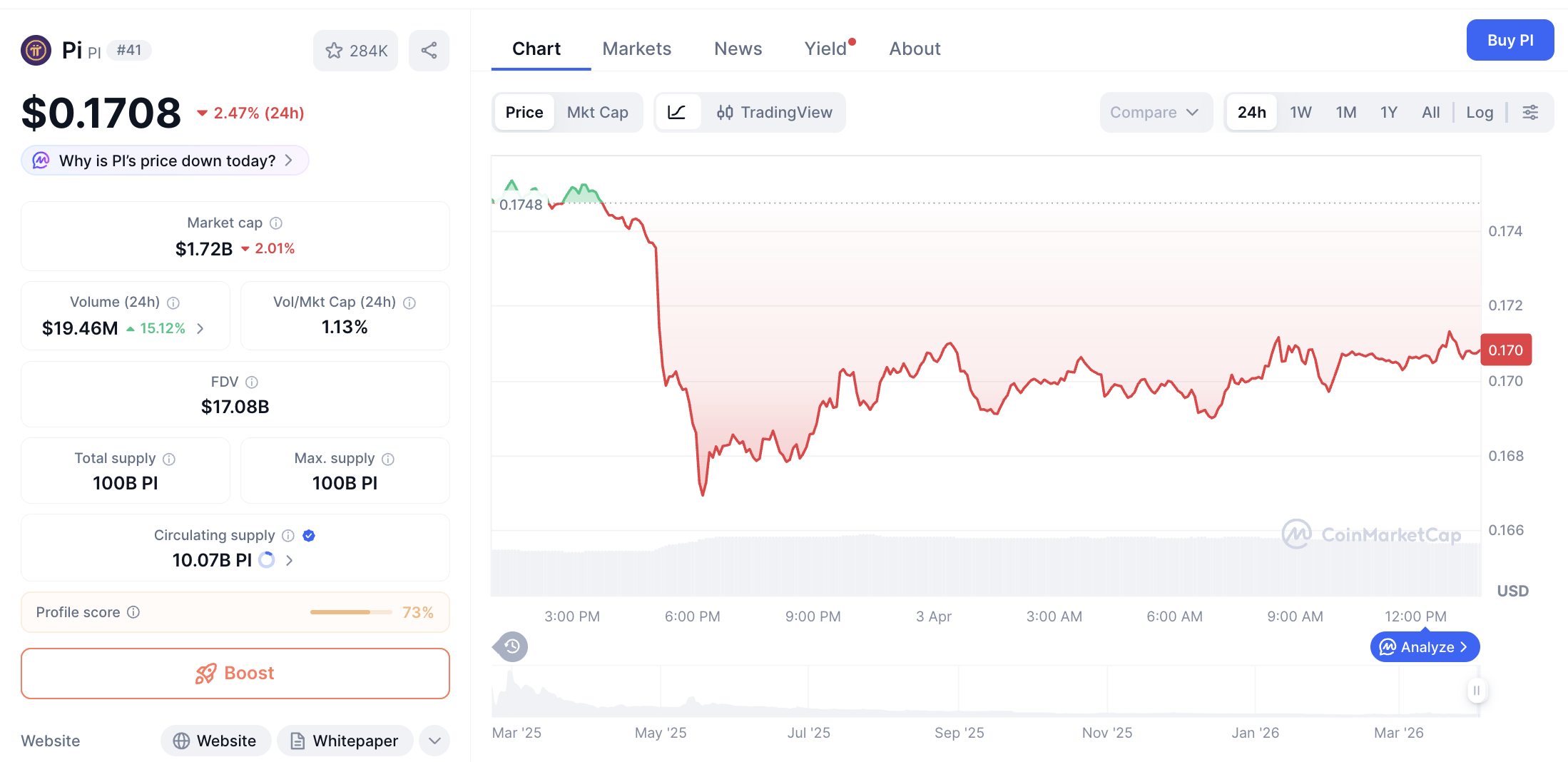
Task: Open the Compare dropdown
Action: (x=1156, y=112)
